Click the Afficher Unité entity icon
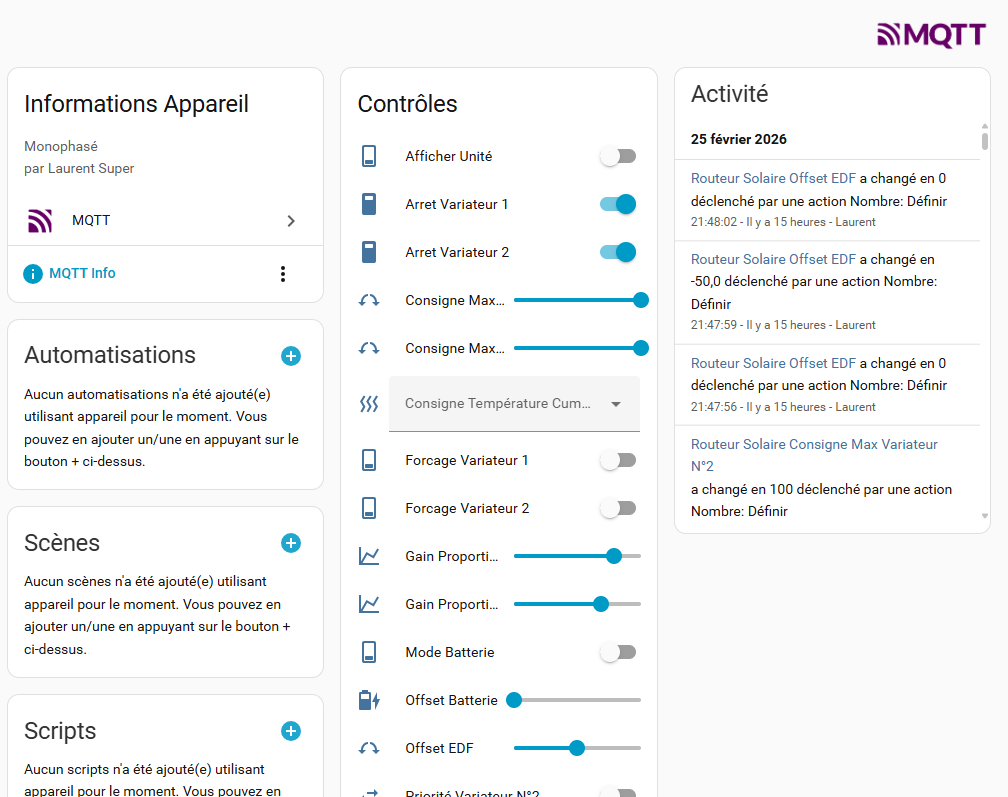 tap(369, 156)
